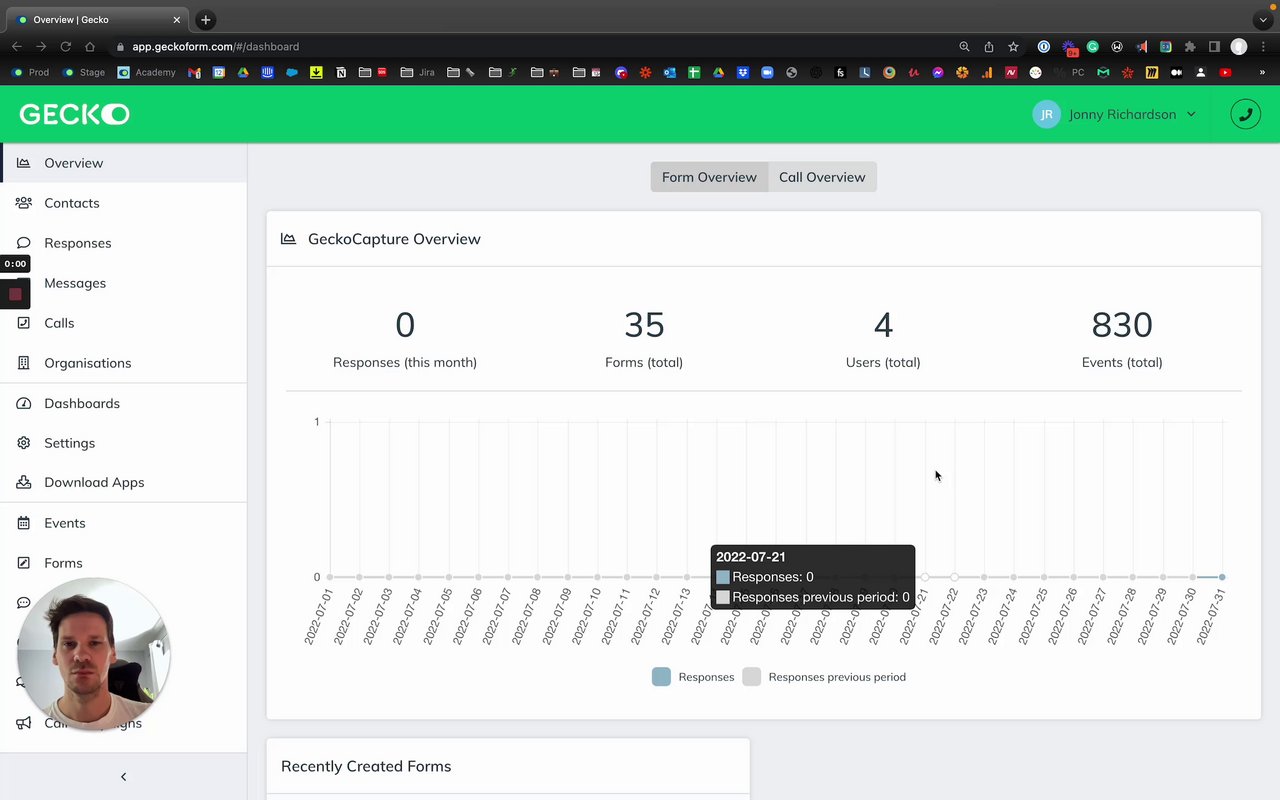Open the Forms edit icon

coord(23,563)
